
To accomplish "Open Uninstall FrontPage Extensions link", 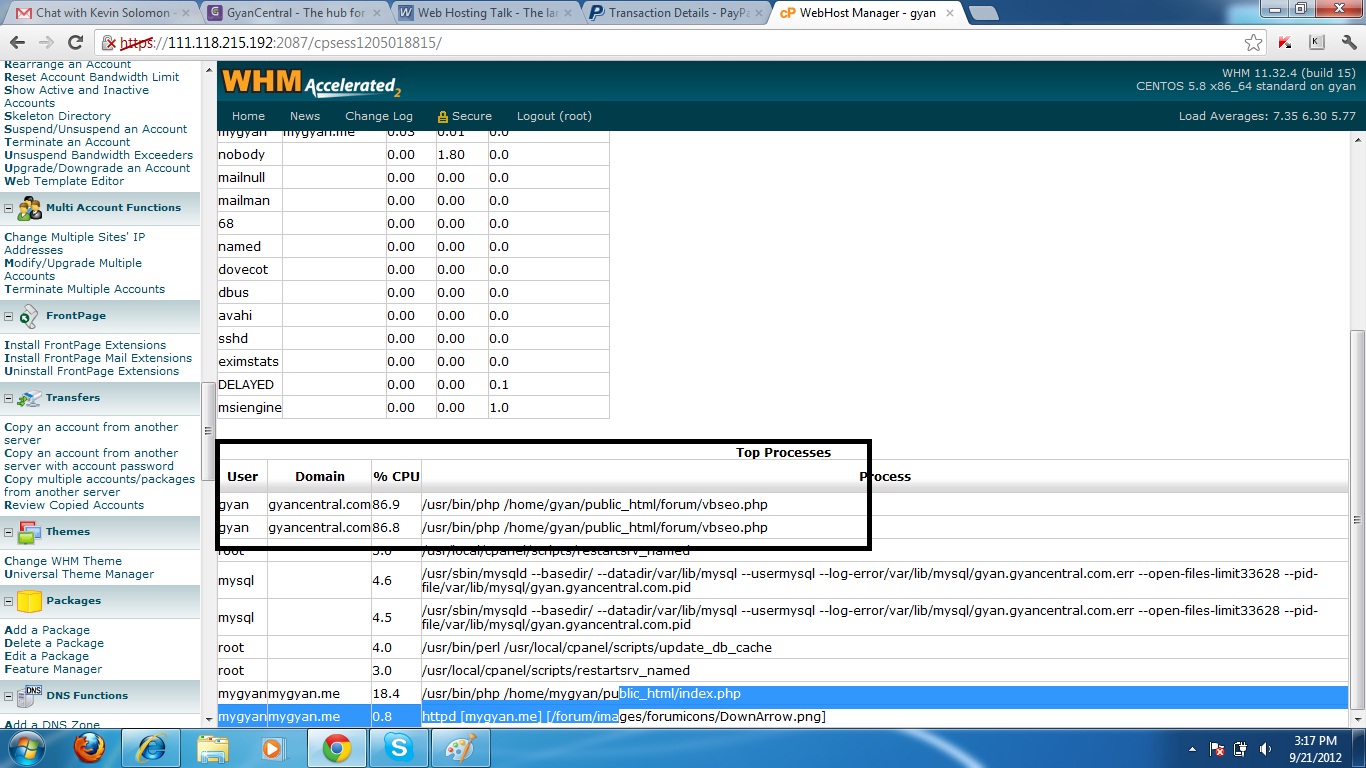I will (x=92, y=371).
